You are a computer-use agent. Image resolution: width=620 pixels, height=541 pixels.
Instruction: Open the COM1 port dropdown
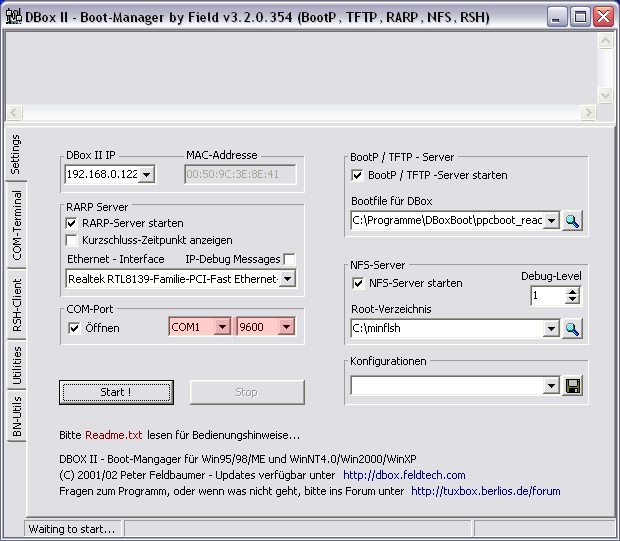pos(222,327)
